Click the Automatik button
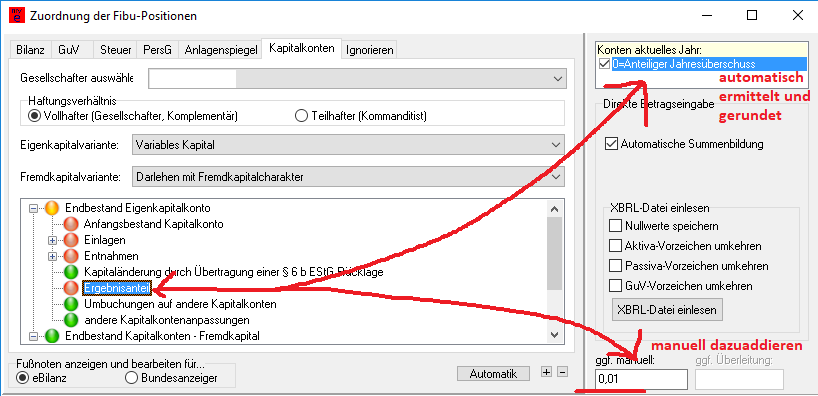The width and height of the screenshot is (818, 396). [x=494, y=374]
